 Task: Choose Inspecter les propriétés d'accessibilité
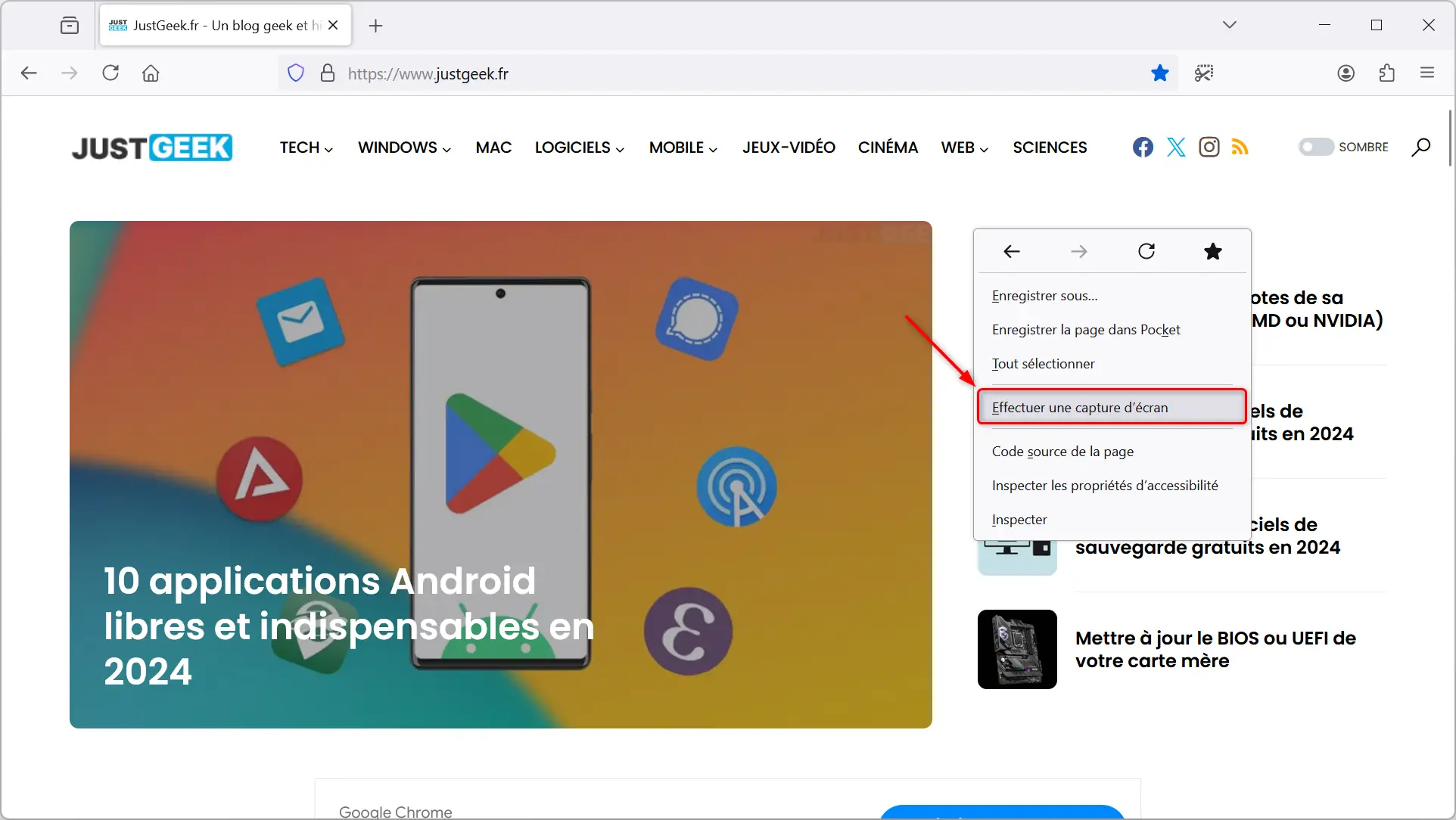[x=1112, y=486]
